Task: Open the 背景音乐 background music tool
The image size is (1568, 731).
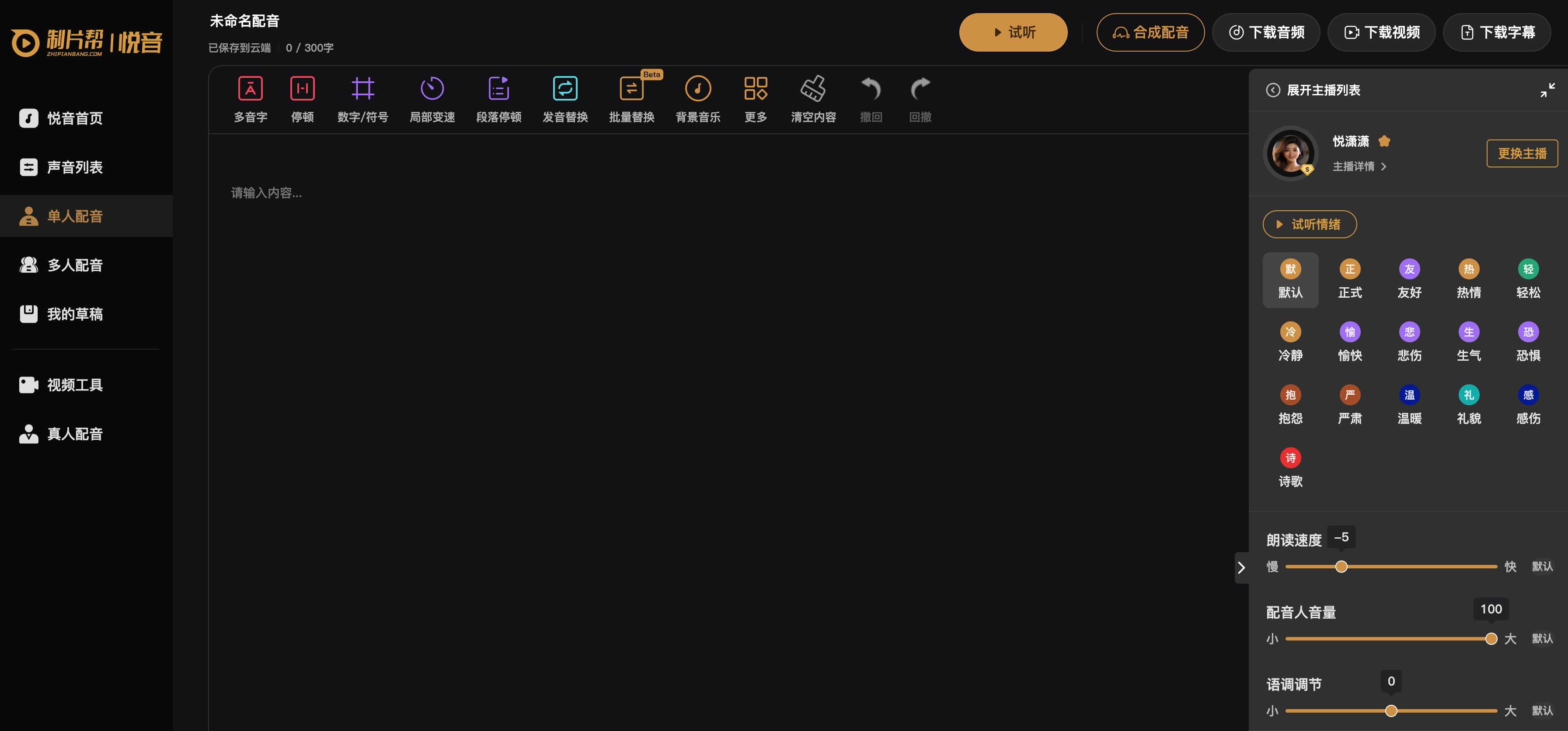Action: [697, 89]
